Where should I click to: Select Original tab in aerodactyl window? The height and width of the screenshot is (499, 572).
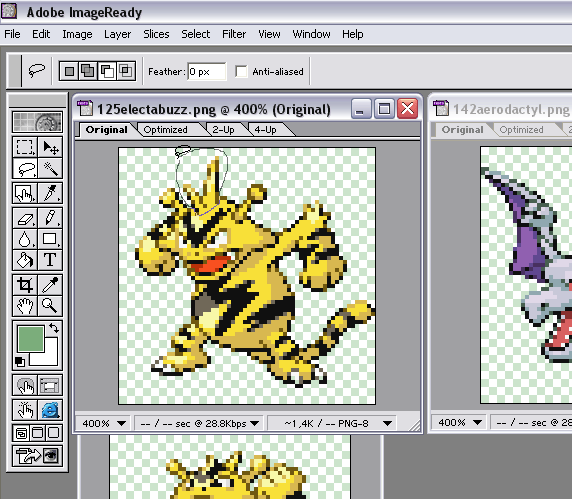[463, 130]
